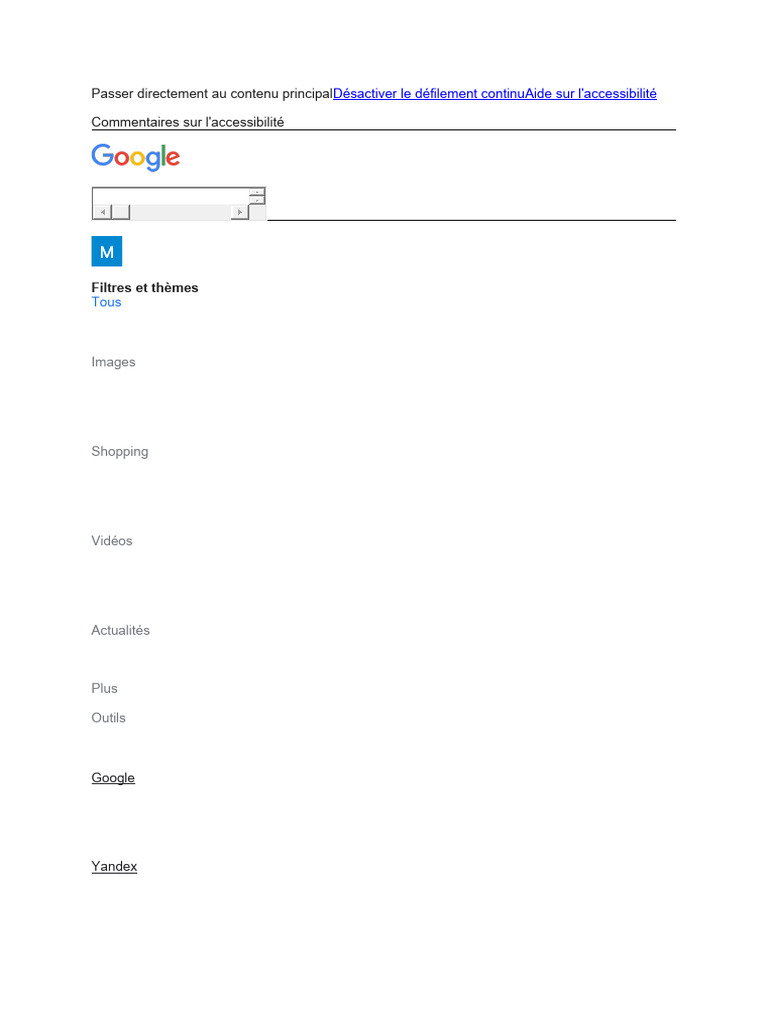Click the search box left scroll arrow

103,212
